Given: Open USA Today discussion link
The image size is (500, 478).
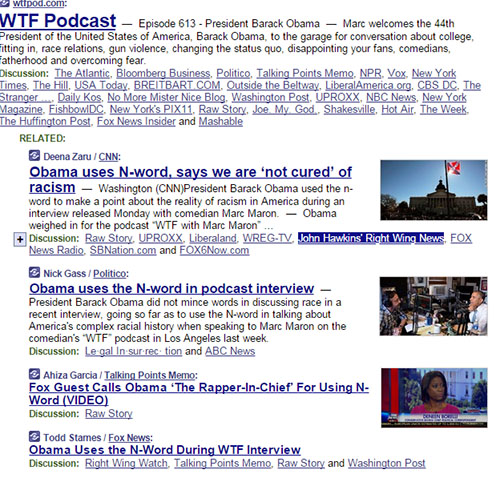Looking at the screenshot, I should coord(101,85).
